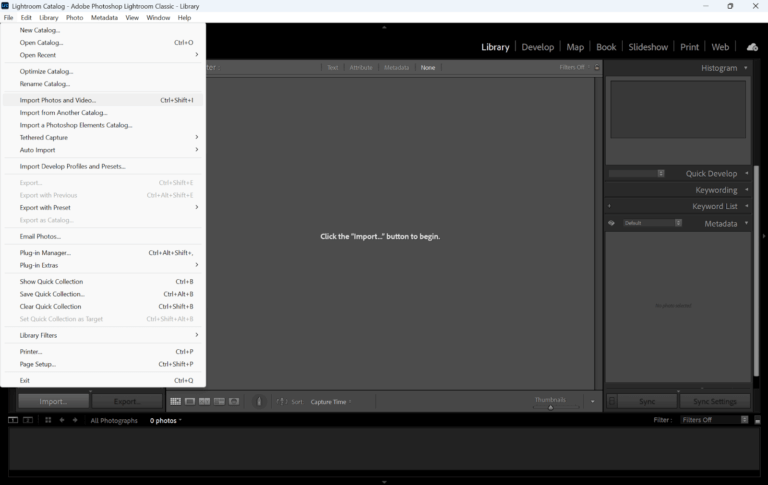Switch to the Slideshow module

648,47
